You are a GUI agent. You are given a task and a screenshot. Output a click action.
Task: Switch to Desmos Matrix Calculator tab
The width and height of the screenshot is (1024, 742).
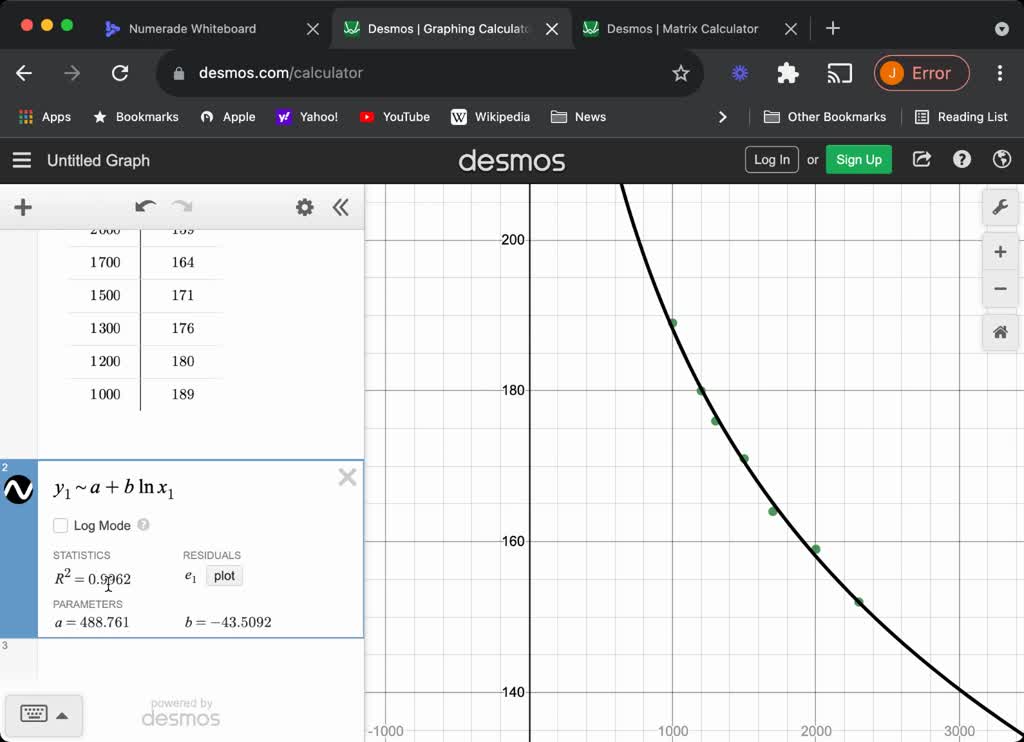pyautogui.click(x=681, y=29)
